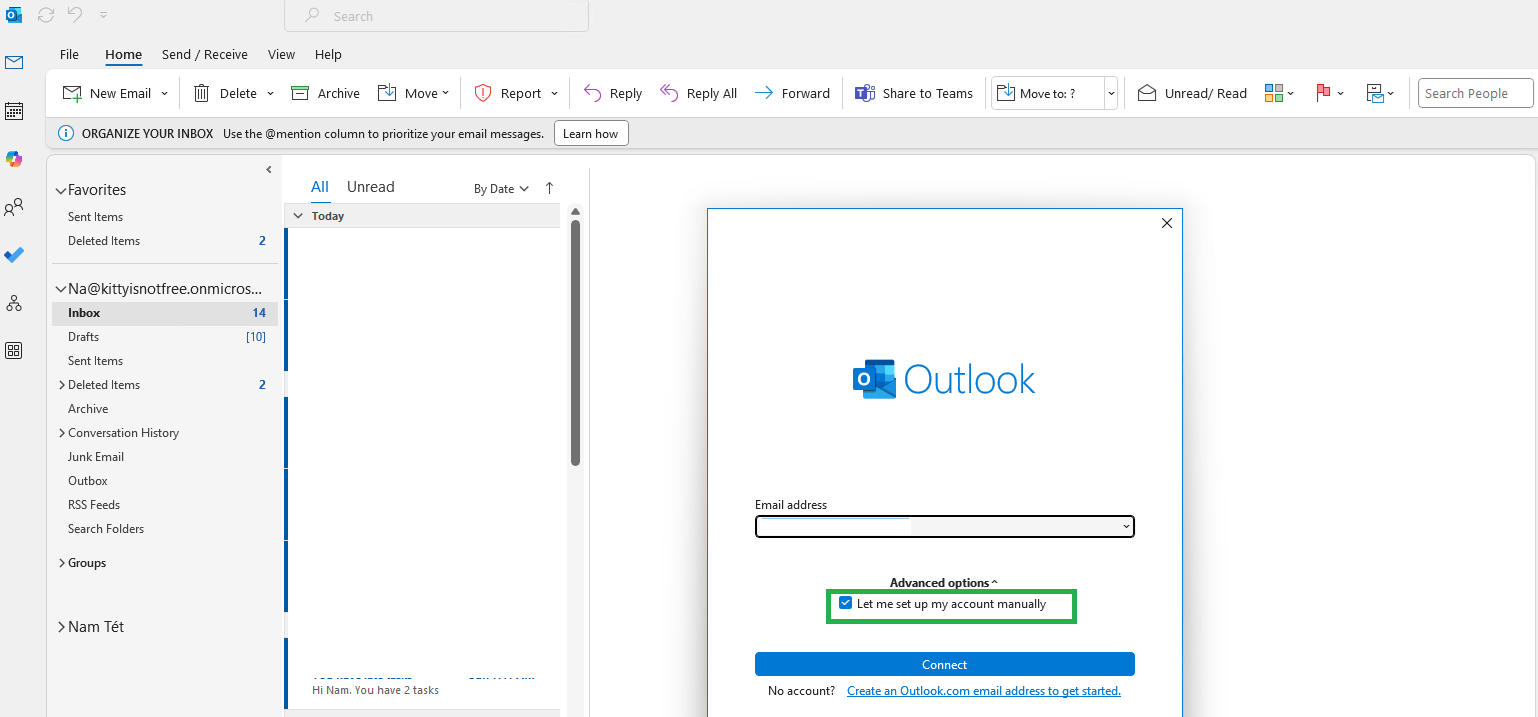
Task: Reverse the sort order arrow beside By Date
Action: (x=549, y=188)
